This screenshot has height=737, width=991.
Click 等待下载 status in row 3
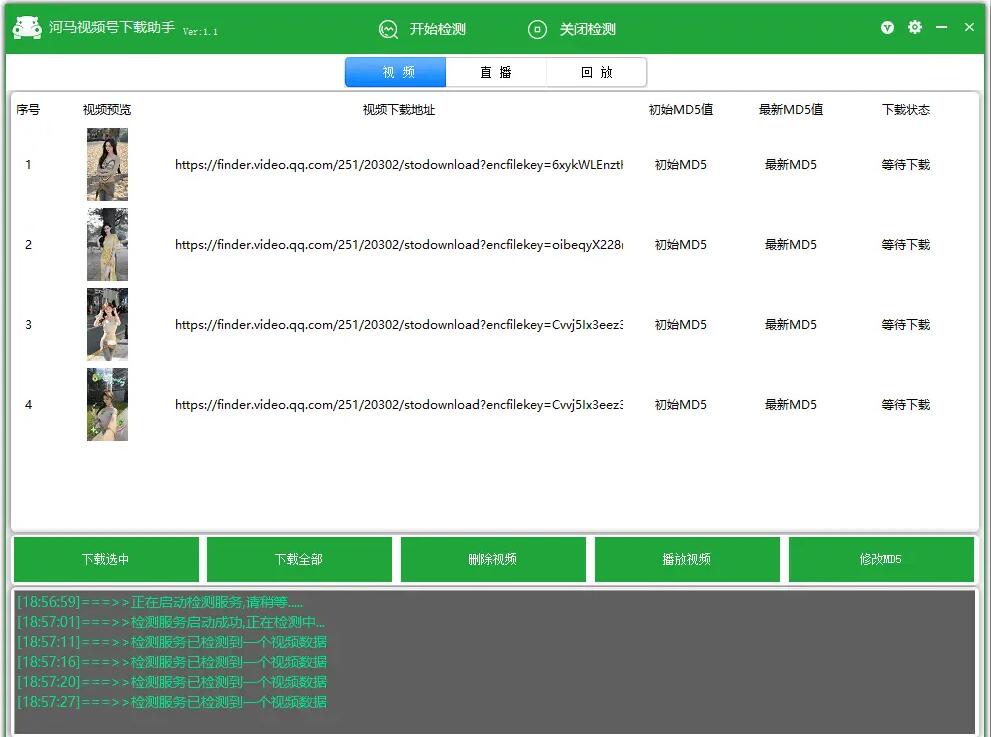click(x=906, y=325)
